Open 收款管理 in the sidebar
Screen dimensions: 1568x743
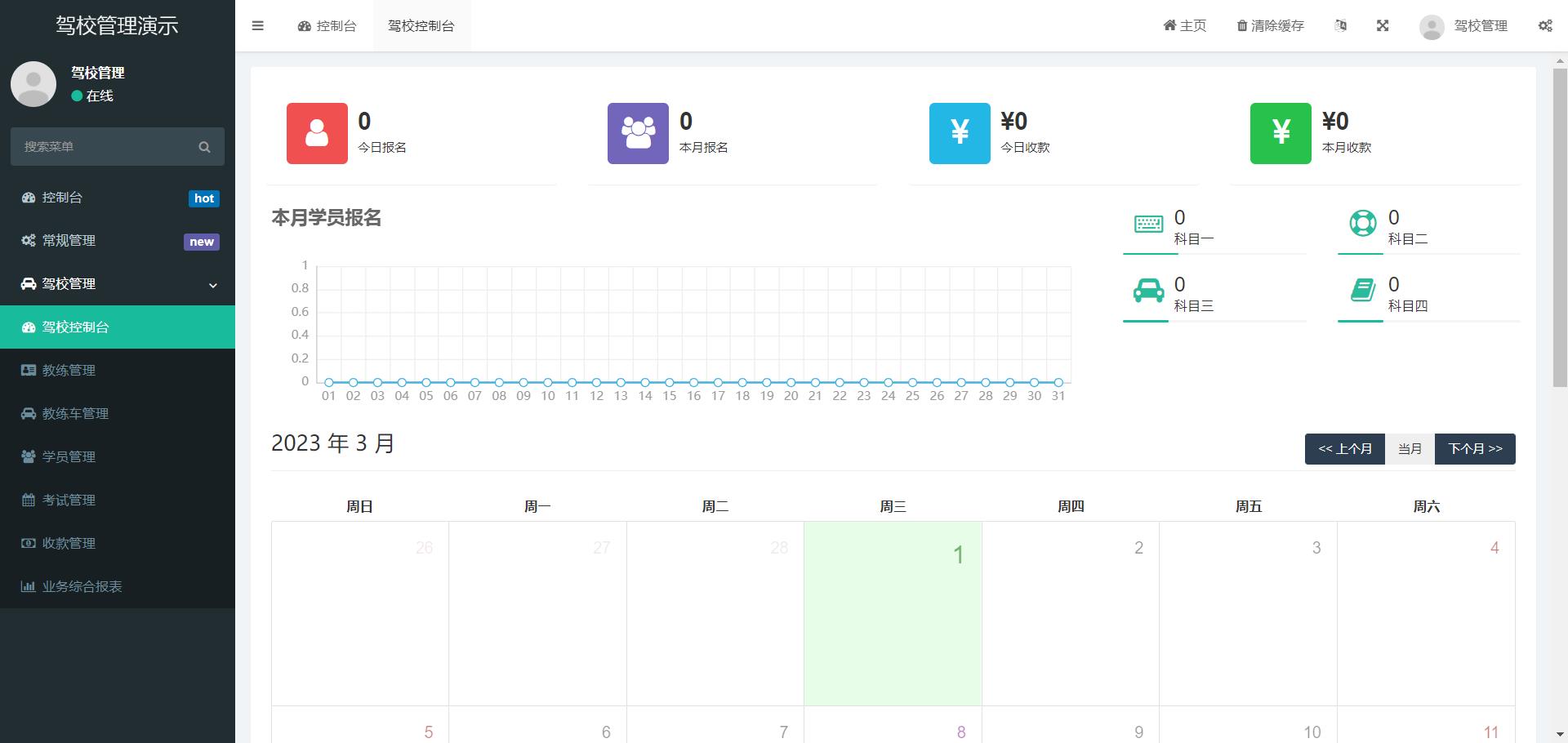click(118, 544)
